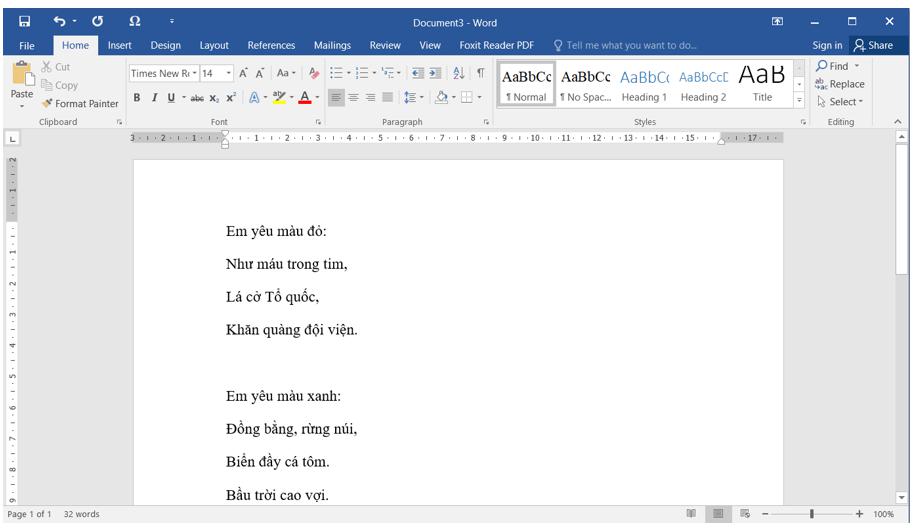Center align the text

click(x=354, y=97)
